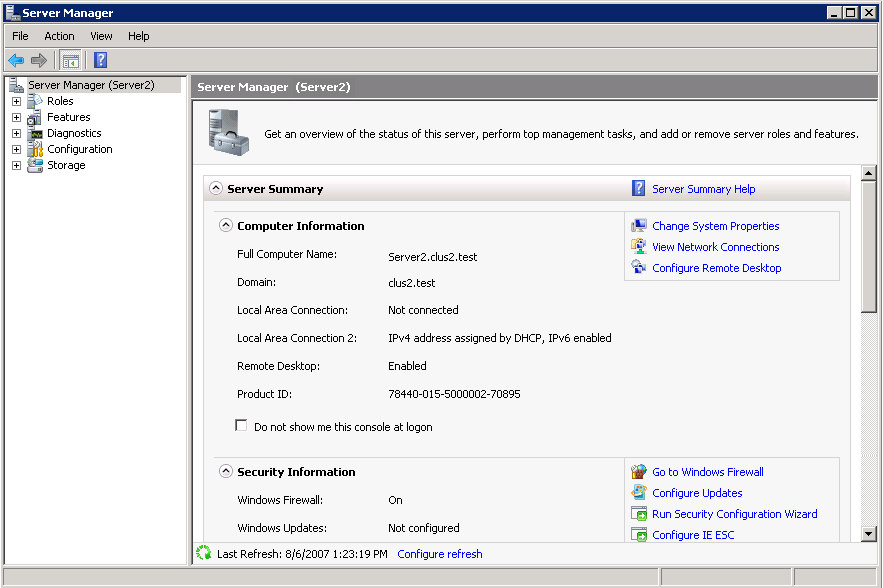Click the Configure Updates icon

pyautogui.click(x=639, y=492)
